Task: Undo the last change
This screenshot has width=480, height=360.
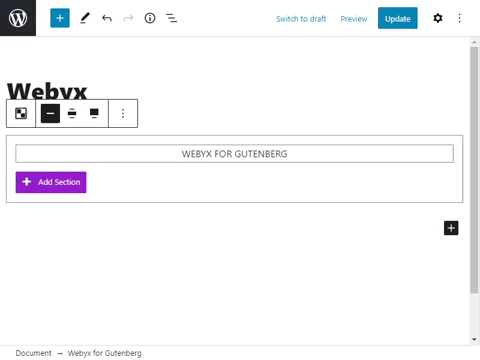Action: [x=107, y=18]
